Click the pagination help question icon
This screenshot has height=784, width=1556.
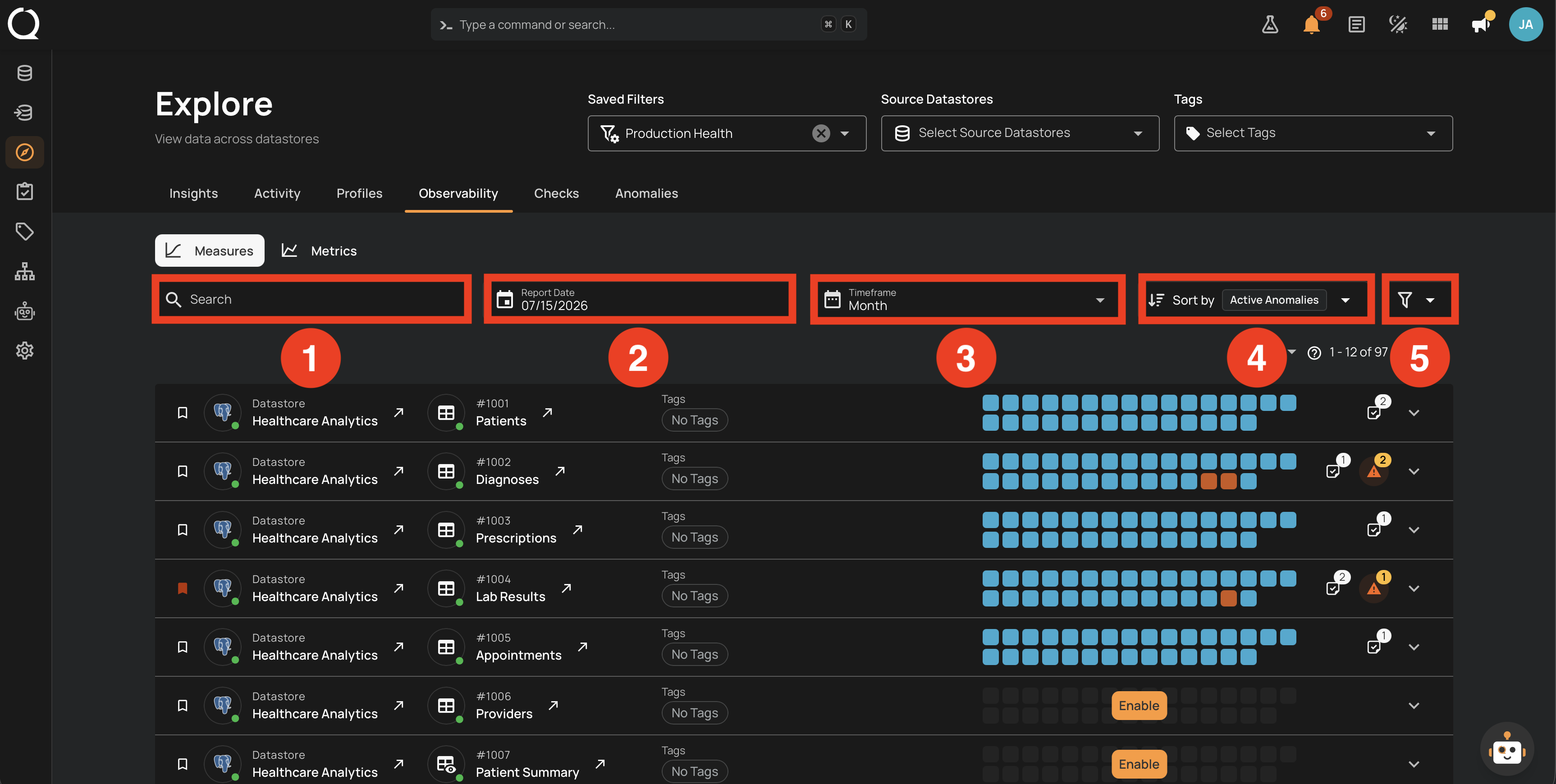point(1314,353)
